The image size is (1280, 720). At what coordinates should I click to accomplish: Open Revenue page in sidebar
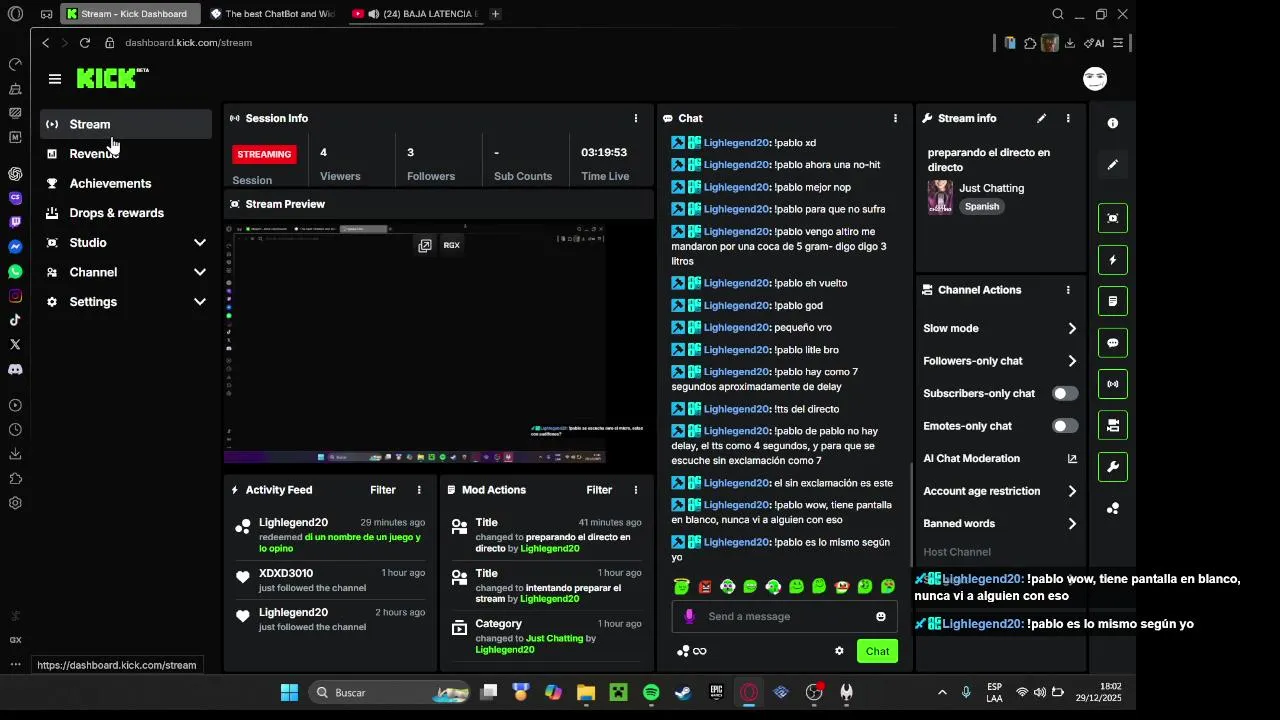(x=126, y=154)
